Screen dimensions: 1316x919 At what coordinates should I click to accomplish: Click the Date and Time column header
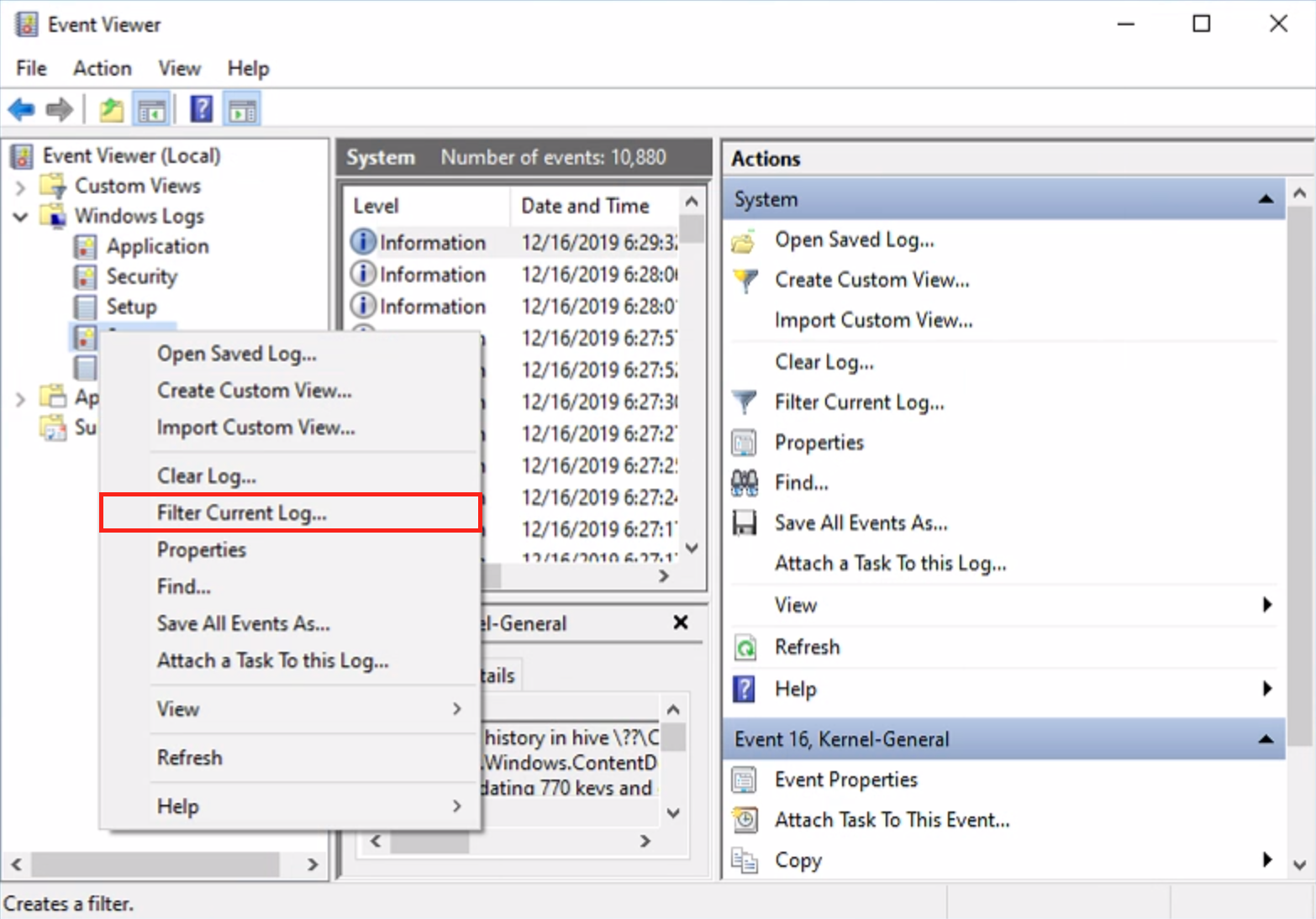585,206
